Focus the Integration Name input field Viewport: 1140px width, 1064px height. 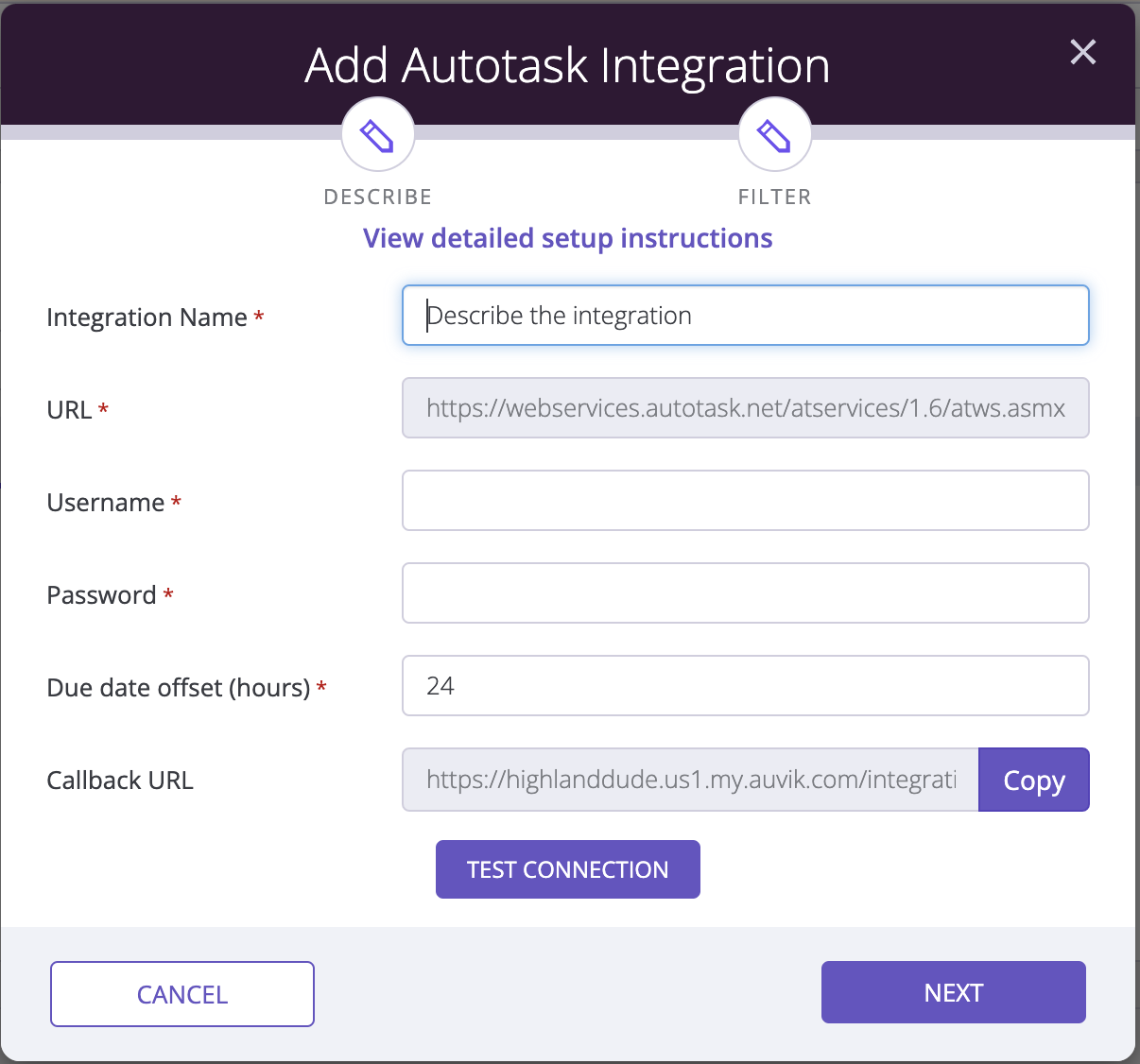(746, 316)
